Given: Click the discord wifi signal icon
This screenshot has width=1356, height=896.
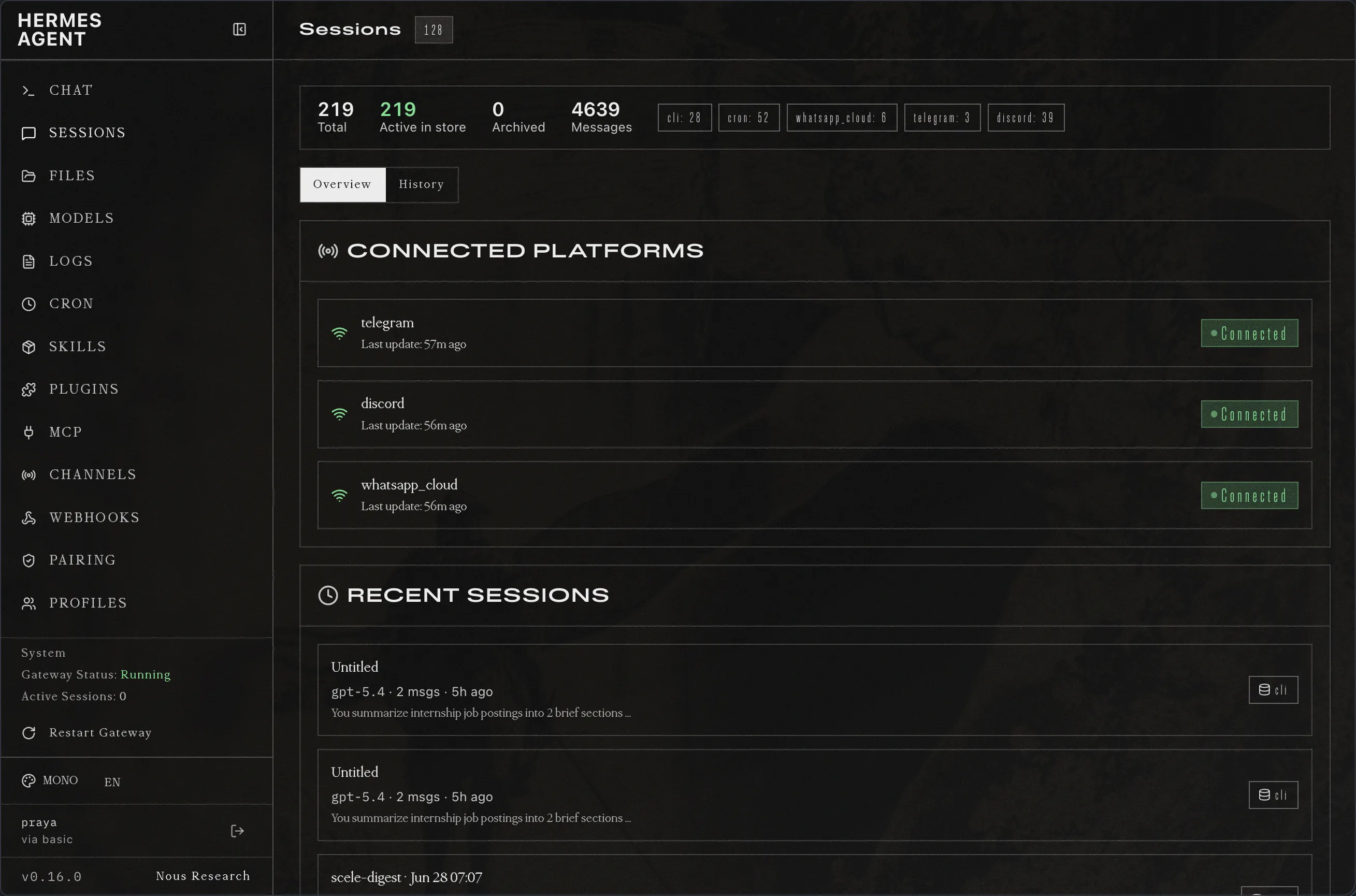Looking at the screenshot, I should pyautogui.click(x=339, y=414).
